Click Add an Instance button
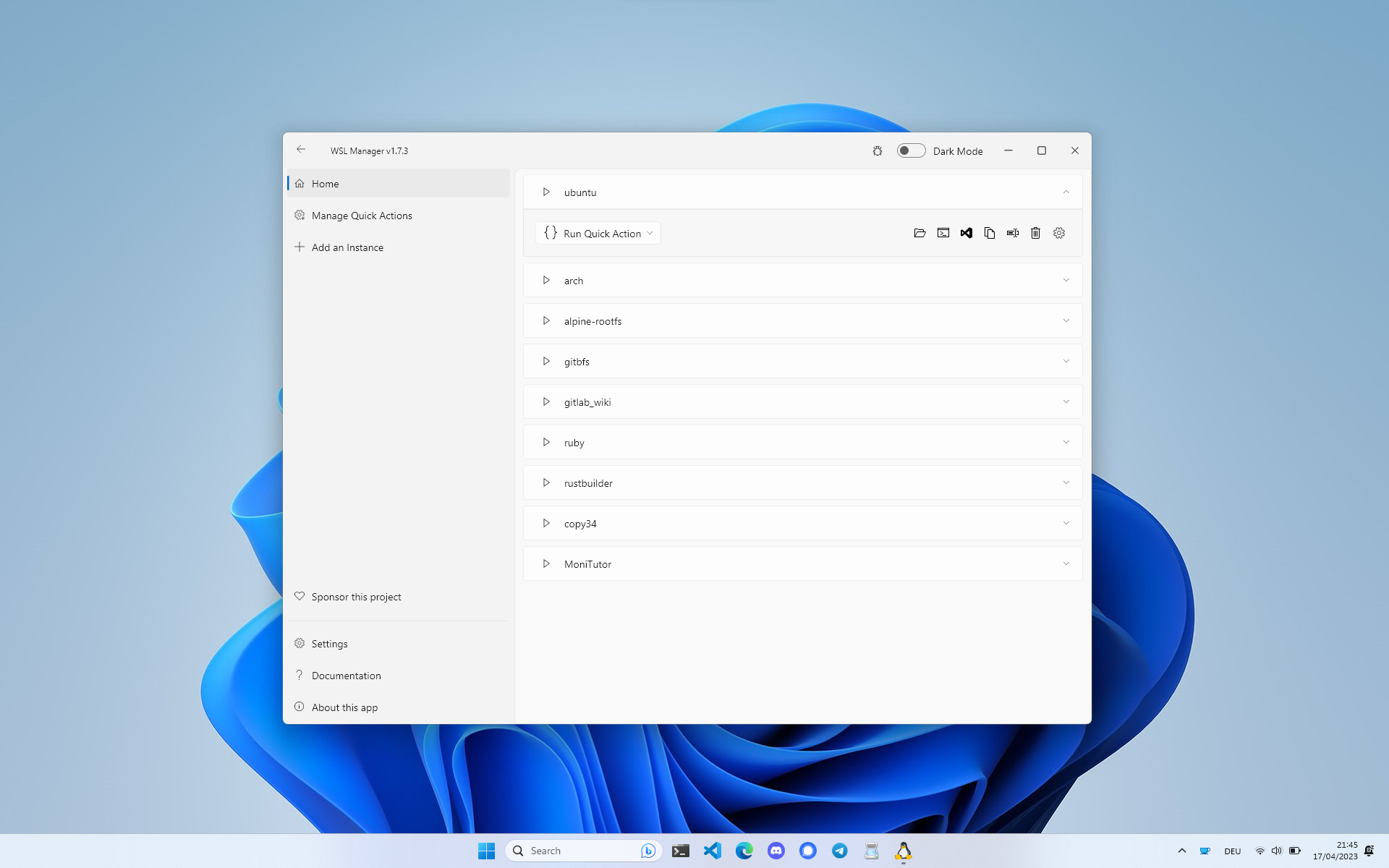The image size is (1389, 868). tap(347, 246)
